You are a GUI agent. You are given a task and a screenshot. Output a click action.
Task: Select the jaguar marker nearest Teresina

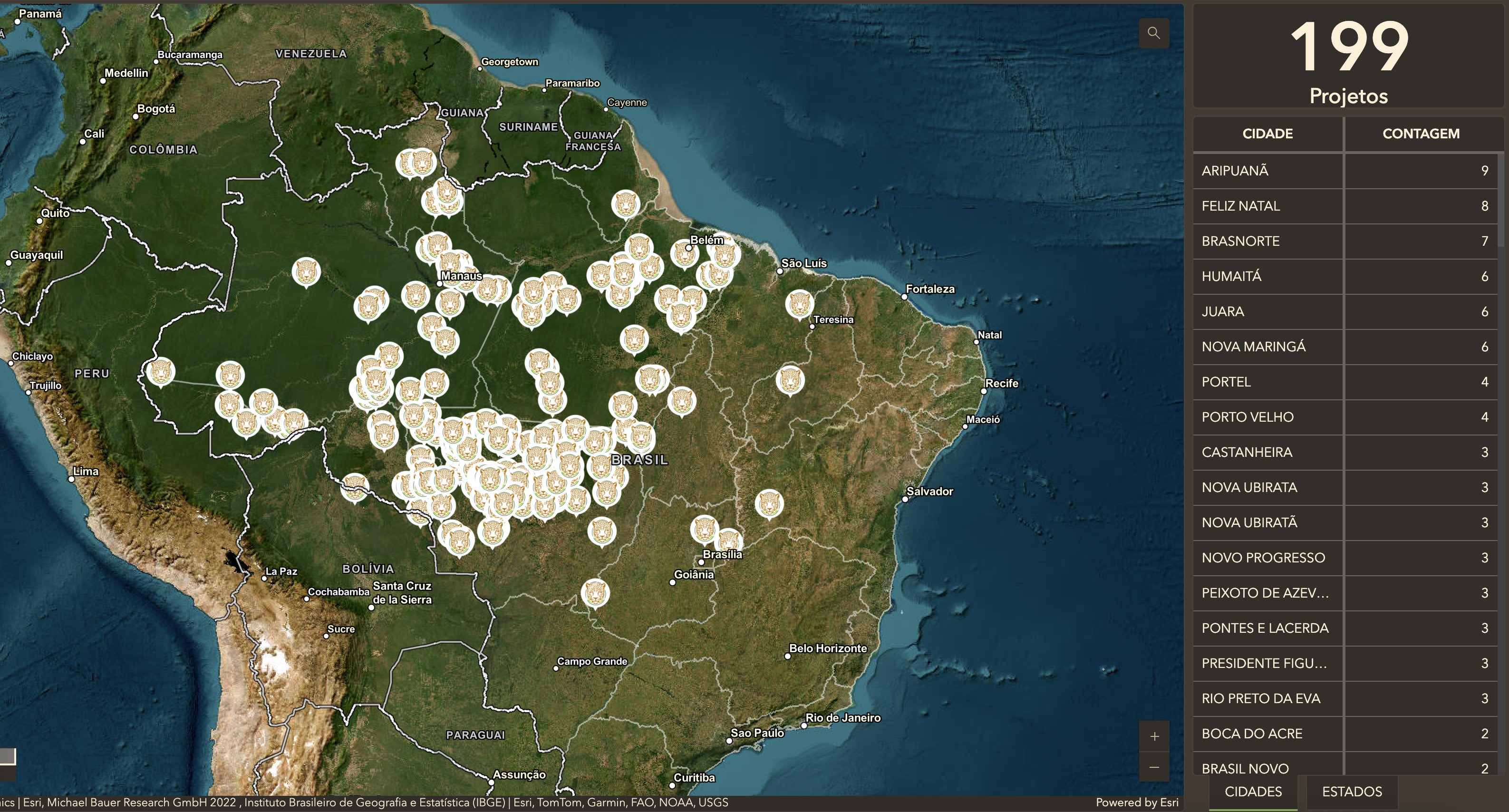800,304
